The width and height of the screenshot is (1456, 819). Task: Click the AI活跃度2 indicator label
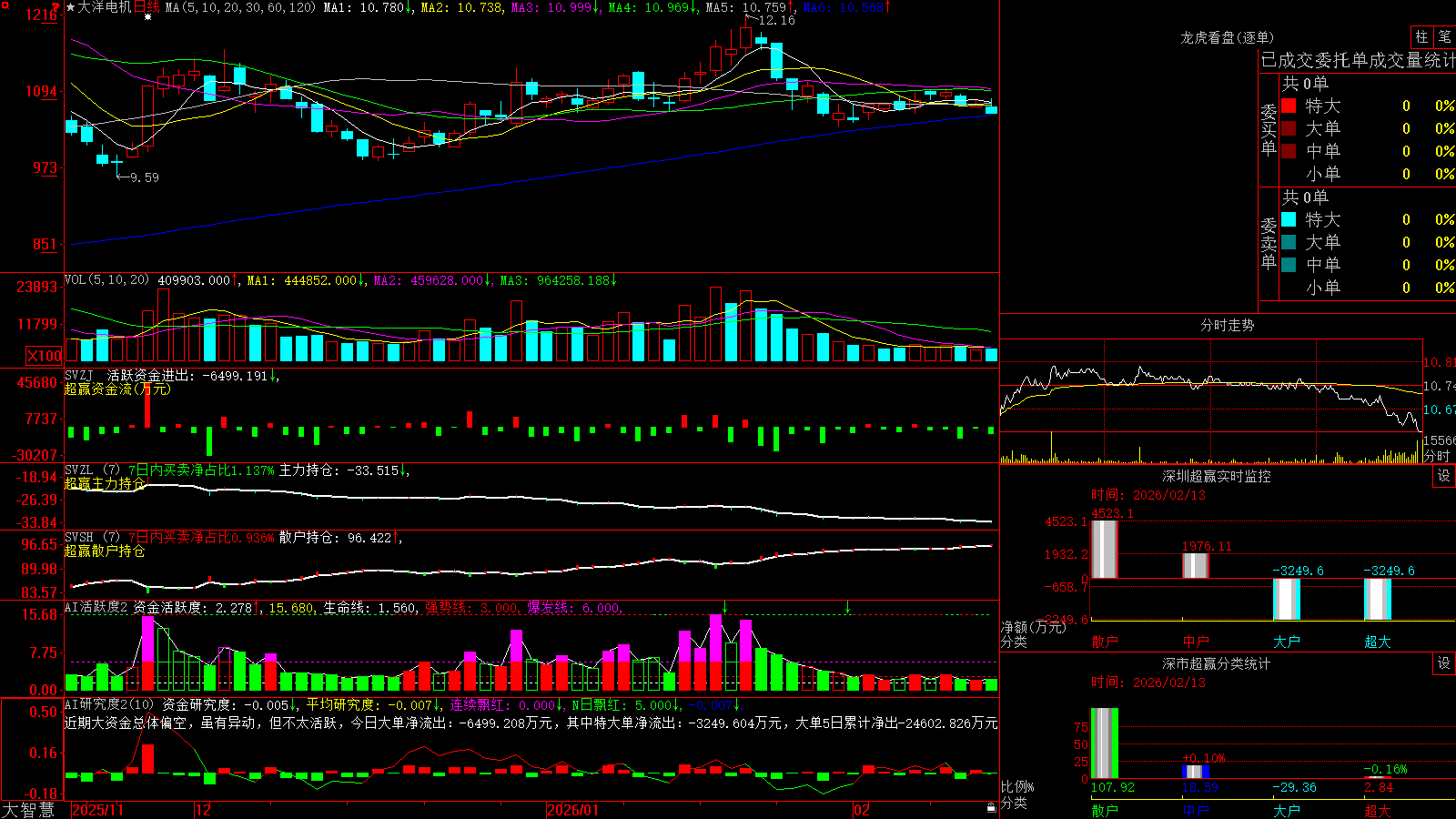click(x=96, y=608)
